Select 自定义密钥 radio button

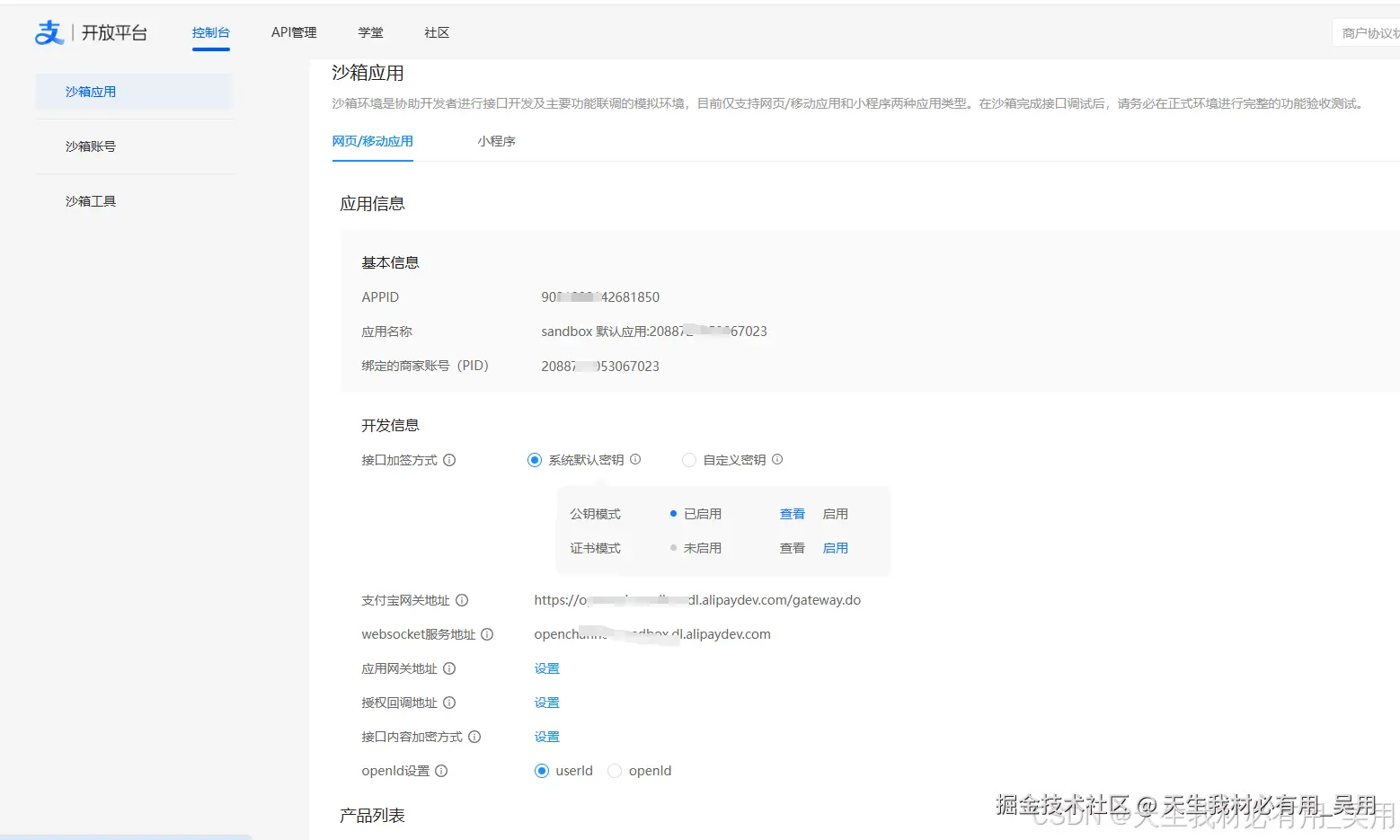click(689, 460)
